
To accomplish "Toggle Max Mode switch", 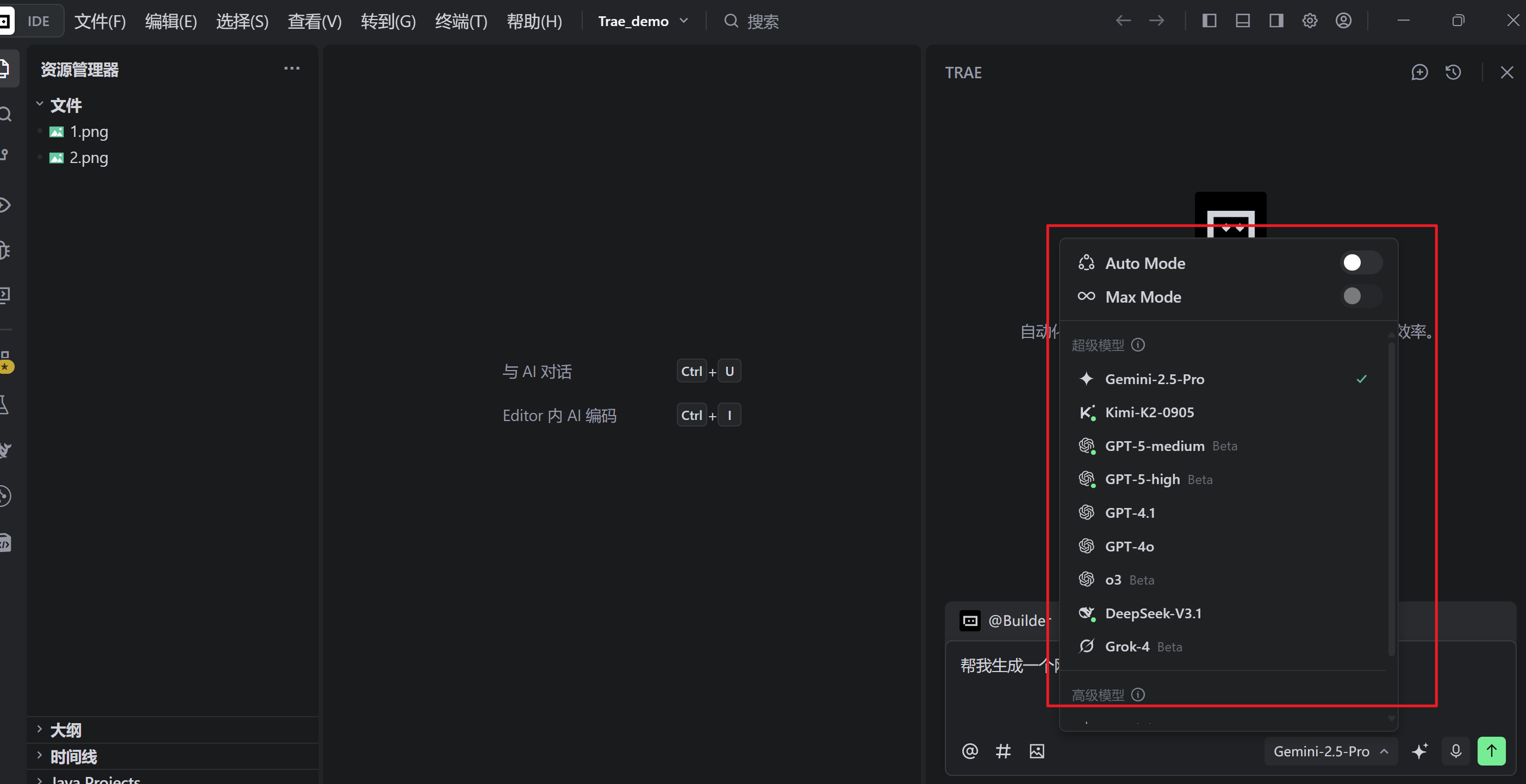I will 1361,296.
